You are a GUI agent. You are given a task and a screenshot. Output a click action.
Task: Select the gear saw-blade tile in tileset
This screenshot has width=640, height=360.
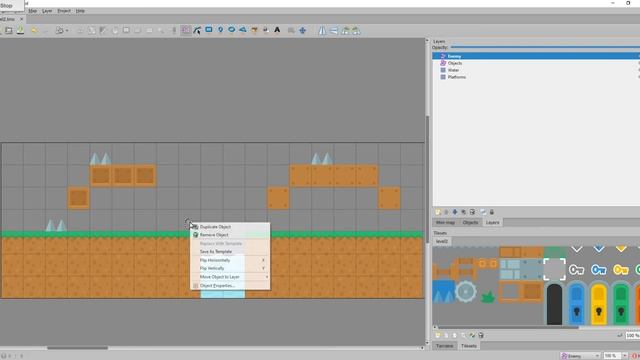pyautogui.click(x=466, y=291)
